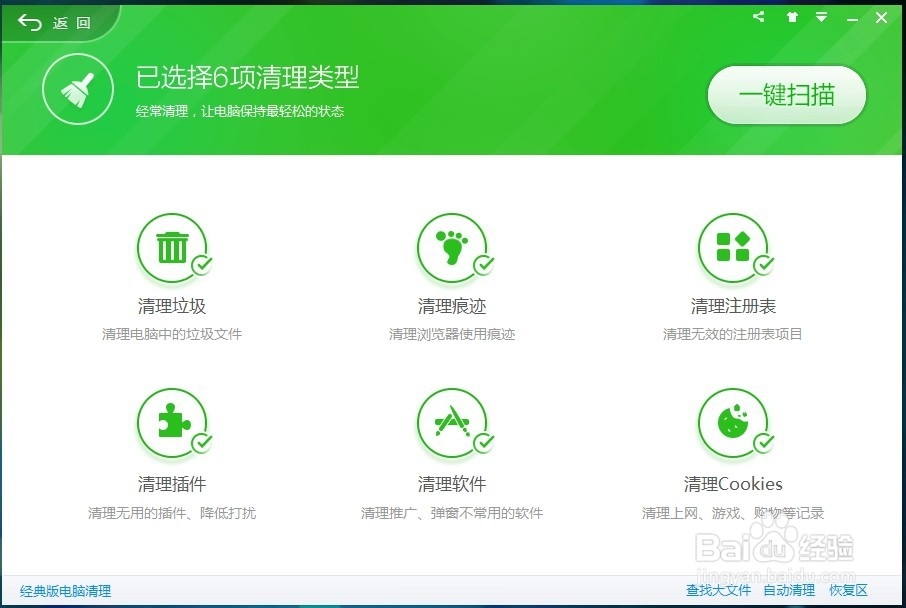906x608 pixels.
Task: Click description 清理无用的插件、降低打扰
Action: tap(172, 513)
